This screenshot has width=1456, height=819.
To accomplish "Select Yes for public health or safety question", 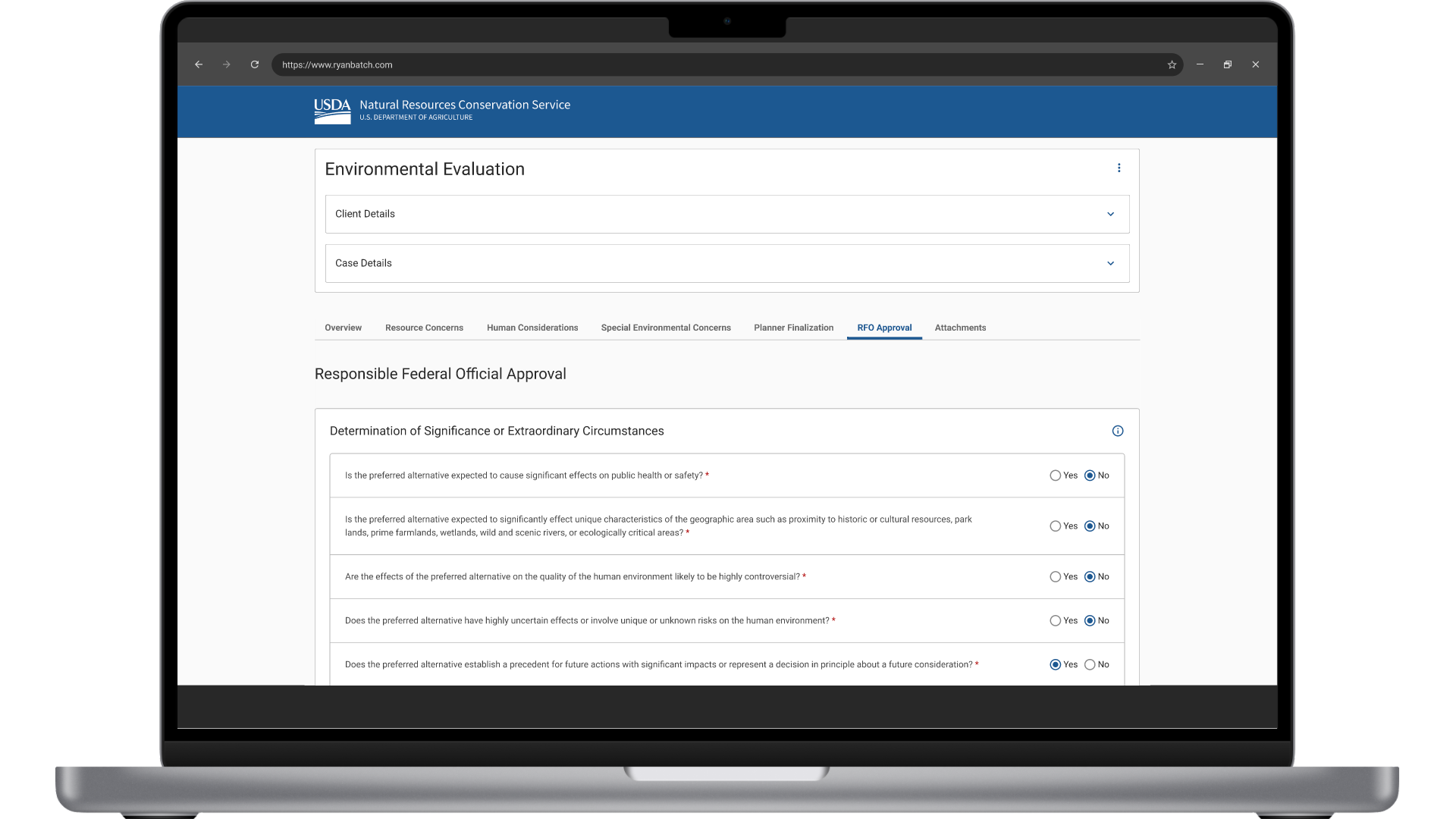I will pyautogui.click(x=1055, y=475).
